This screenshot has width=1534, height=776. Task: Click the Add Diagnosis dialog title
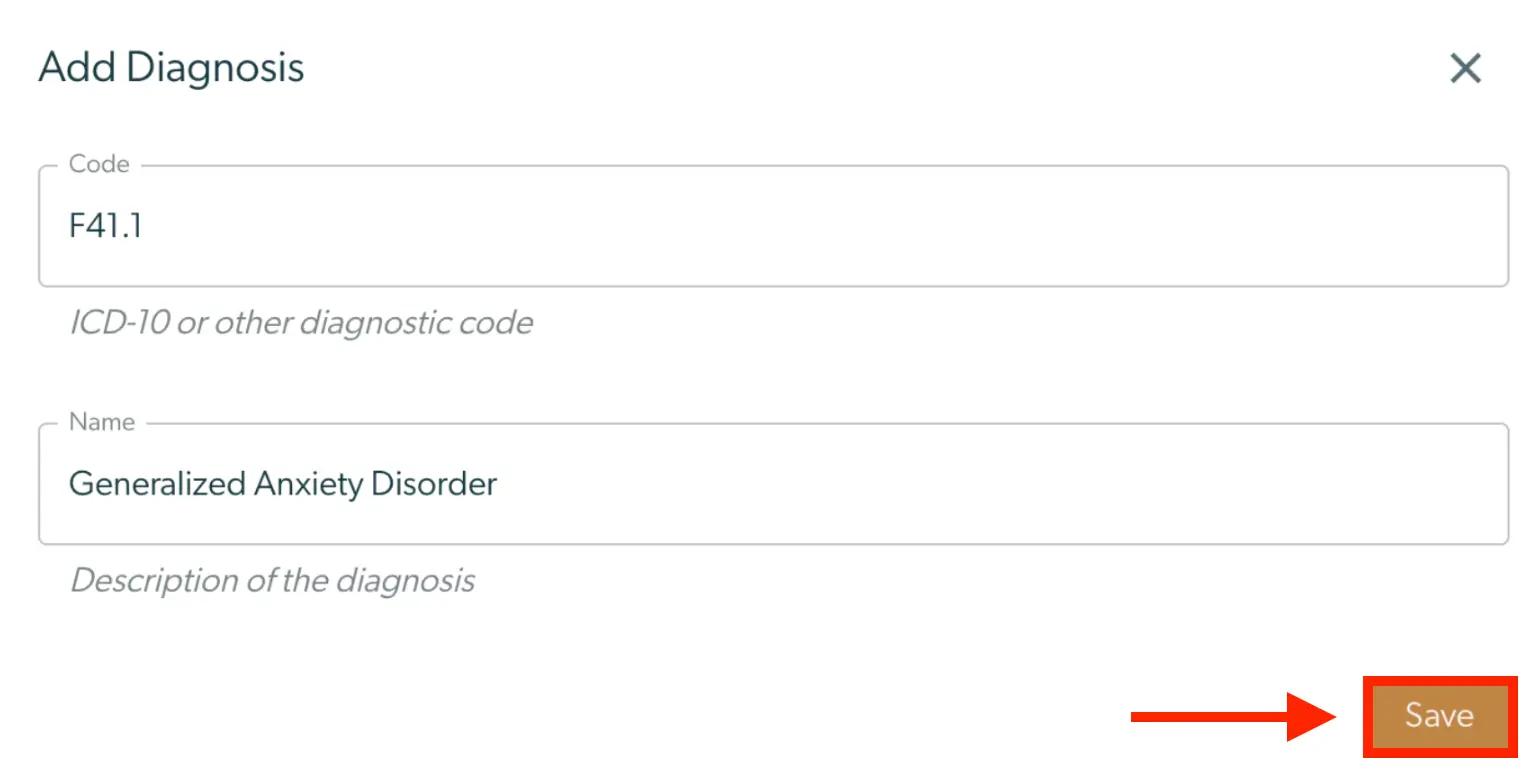(x=170, y=67)
